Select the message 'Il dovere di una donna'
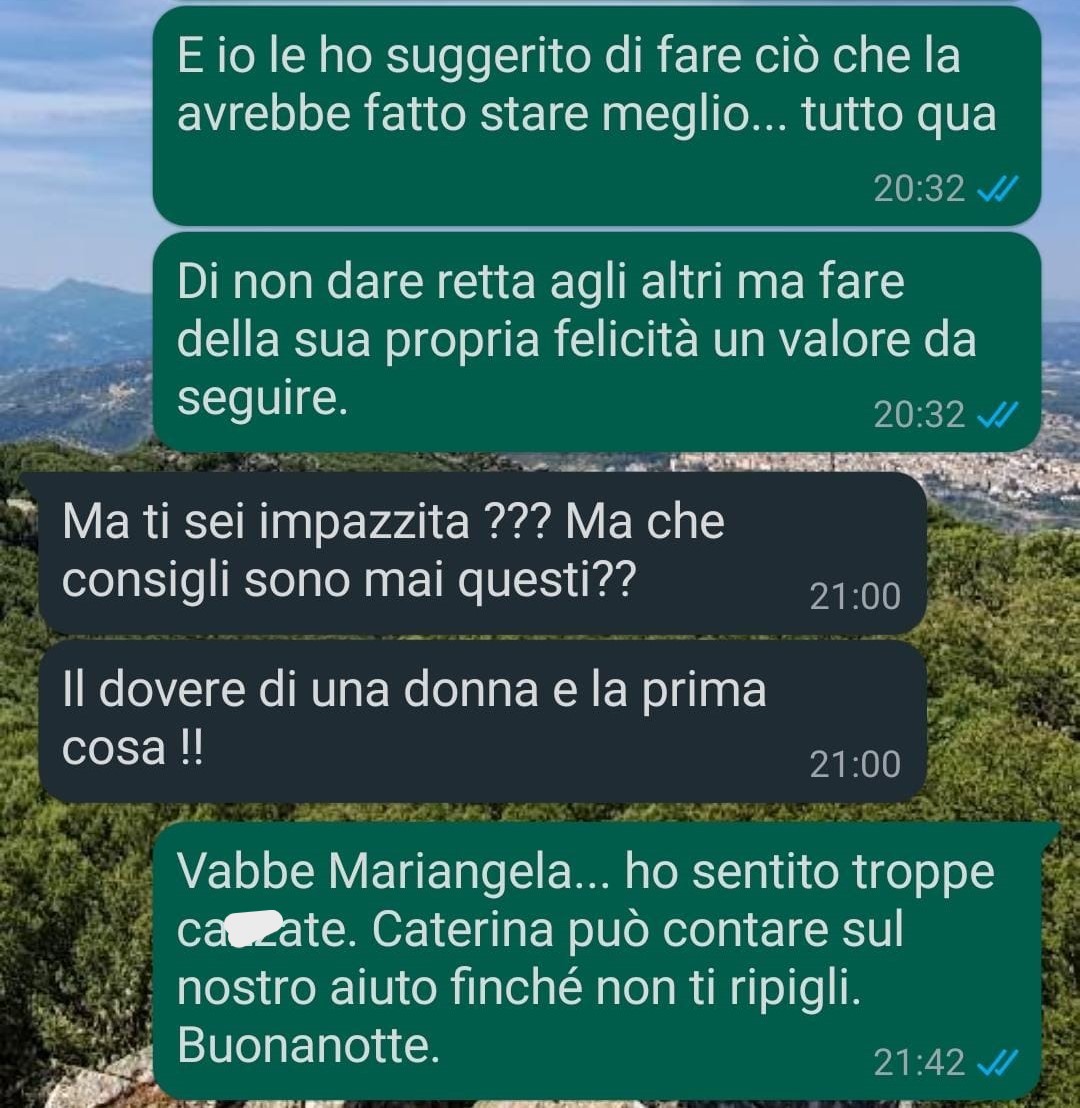The image size is (1080, 1108). (482, 721)
